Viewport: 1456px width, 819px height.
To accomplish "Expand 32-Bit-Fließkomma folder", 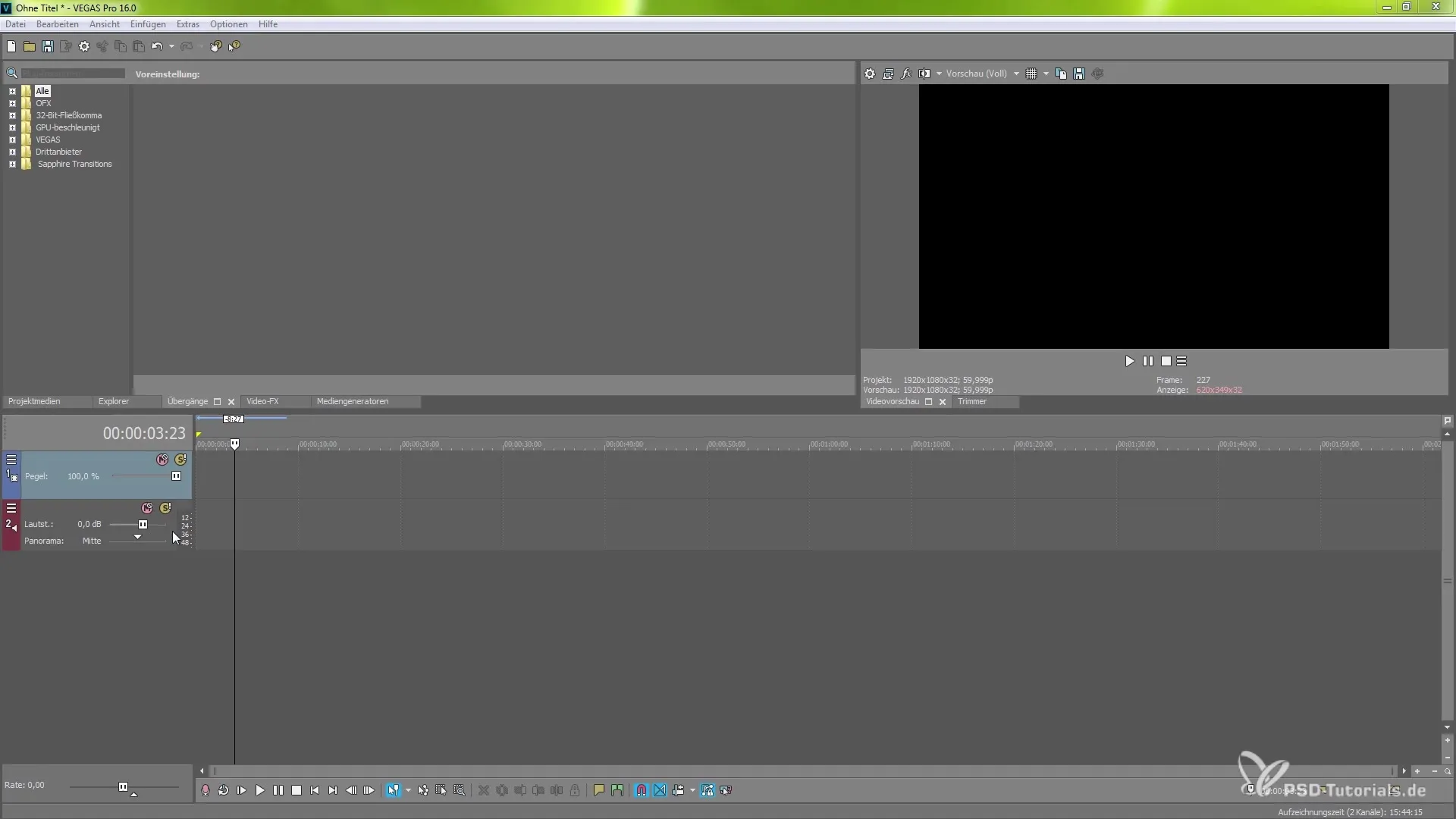I will pos(12,115).
